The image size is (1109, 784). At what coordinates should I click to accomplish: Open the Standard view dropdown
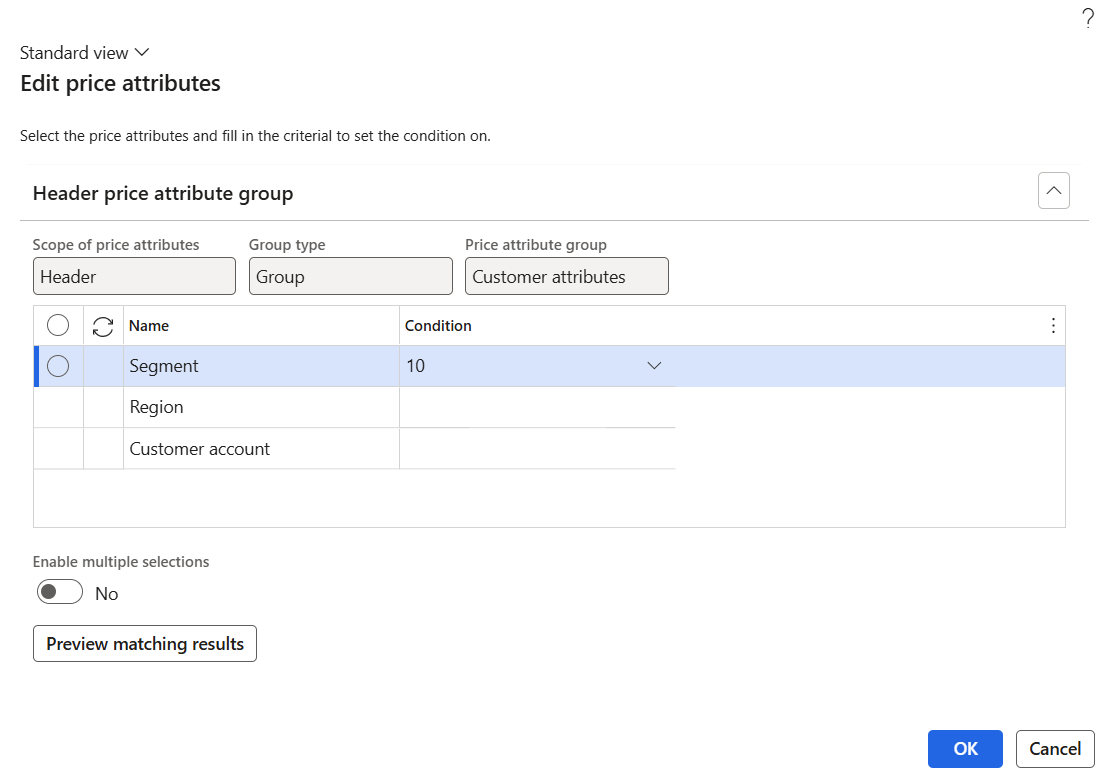click(x=84, y=53)
